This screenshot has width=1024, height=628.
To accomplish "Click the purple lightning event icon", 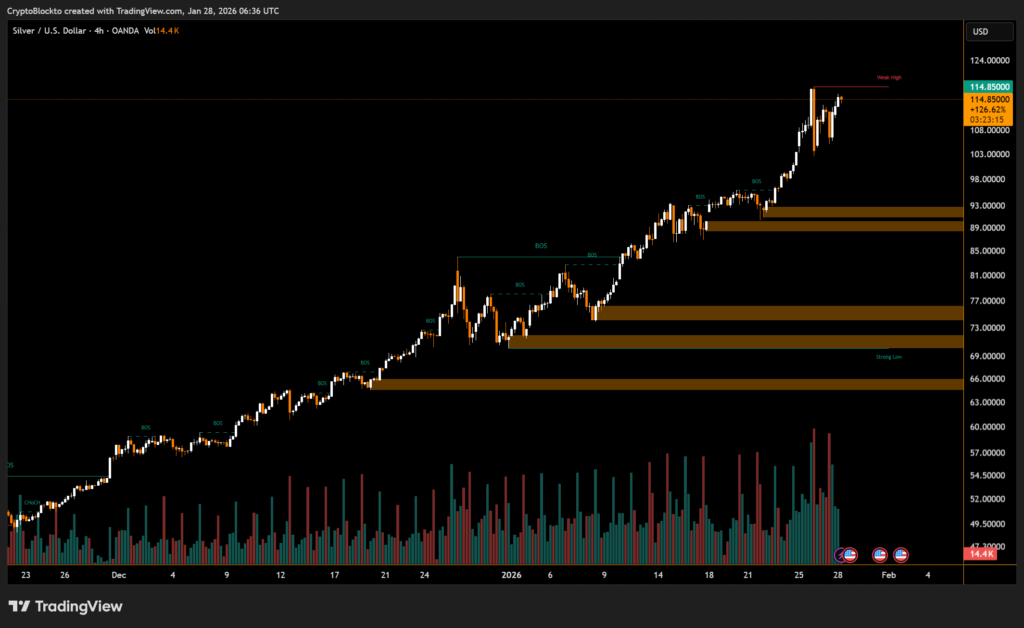I will point(841,554).
